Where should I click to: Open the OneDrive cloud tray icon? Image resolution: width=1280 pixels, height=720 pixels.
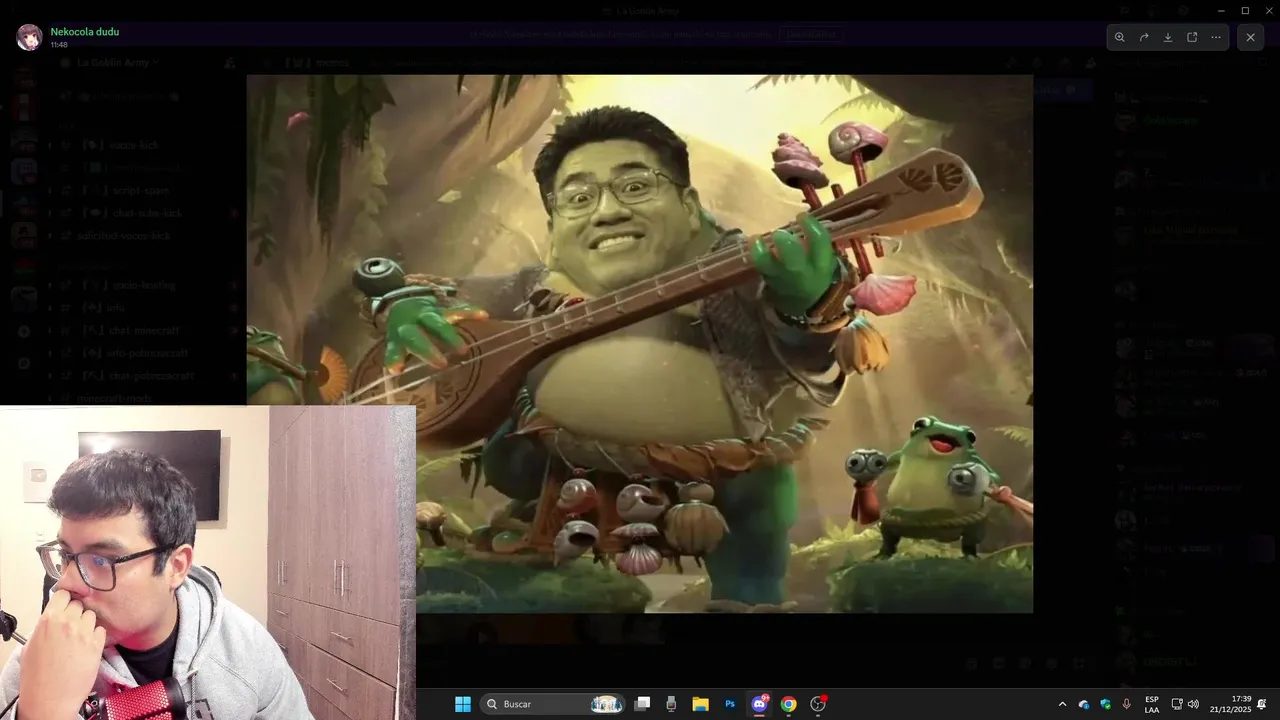tap(1084, 704)
